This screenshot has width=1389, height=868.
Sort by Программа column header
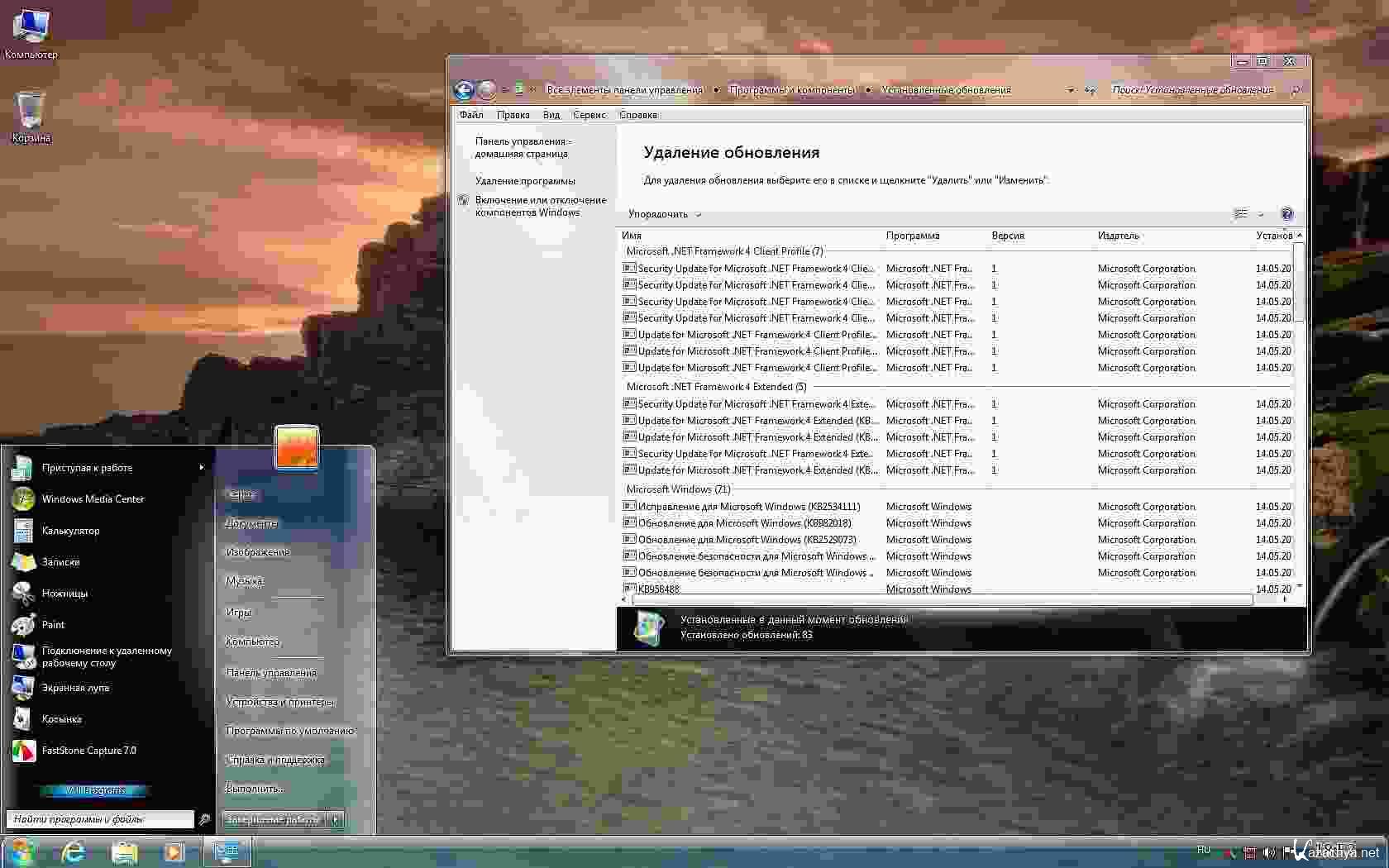click(x=913, y=236)
